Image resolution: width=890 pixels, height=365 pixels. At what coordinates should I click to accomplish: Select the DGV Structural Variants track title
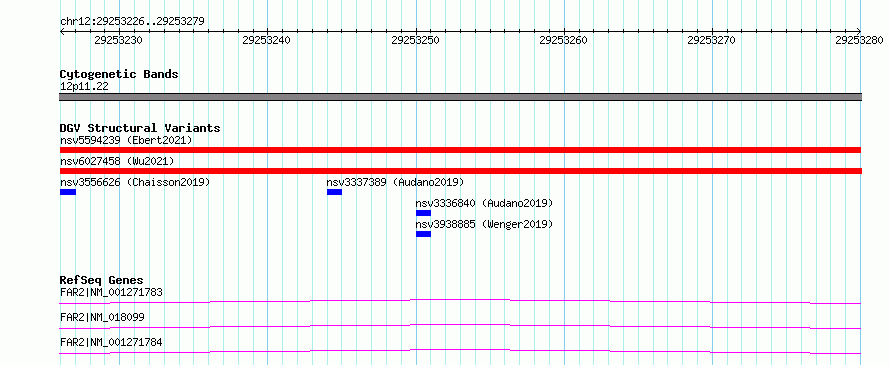coord(140,128)
